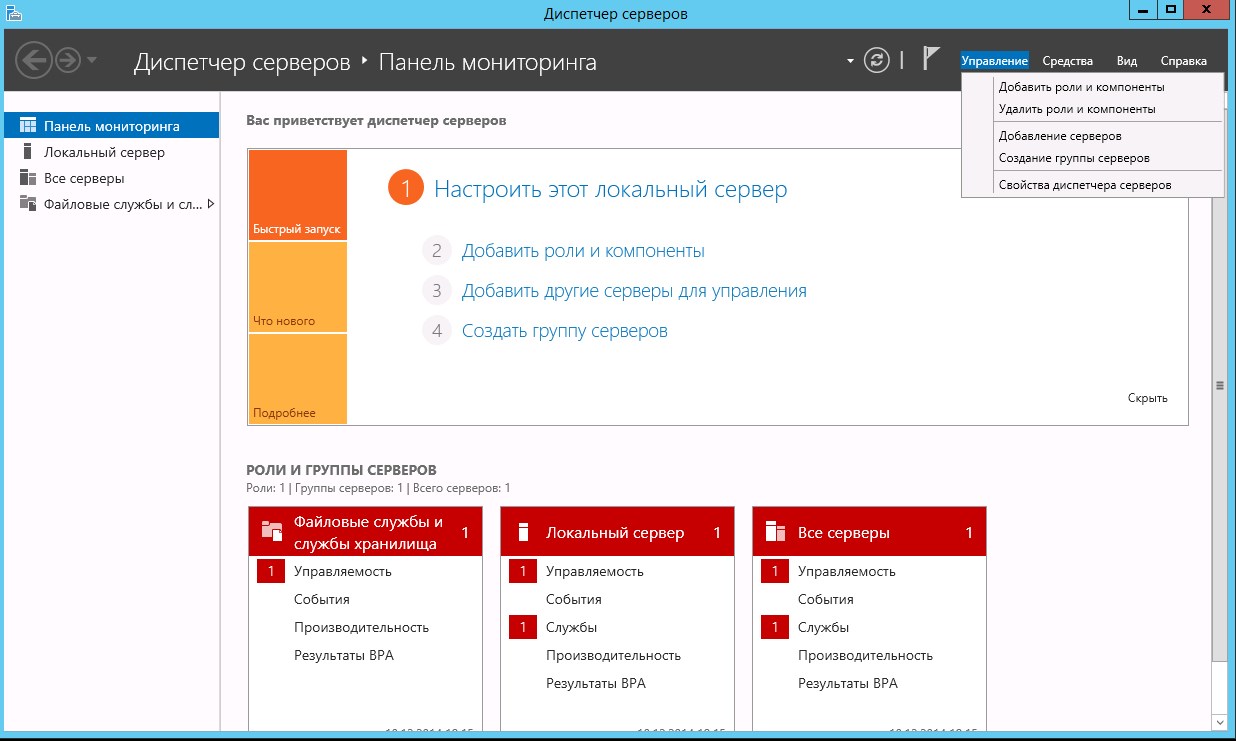Click the Панель мониторинга grid icon
The height and width of the screenshot is (741, 1236).
(27, 126)
